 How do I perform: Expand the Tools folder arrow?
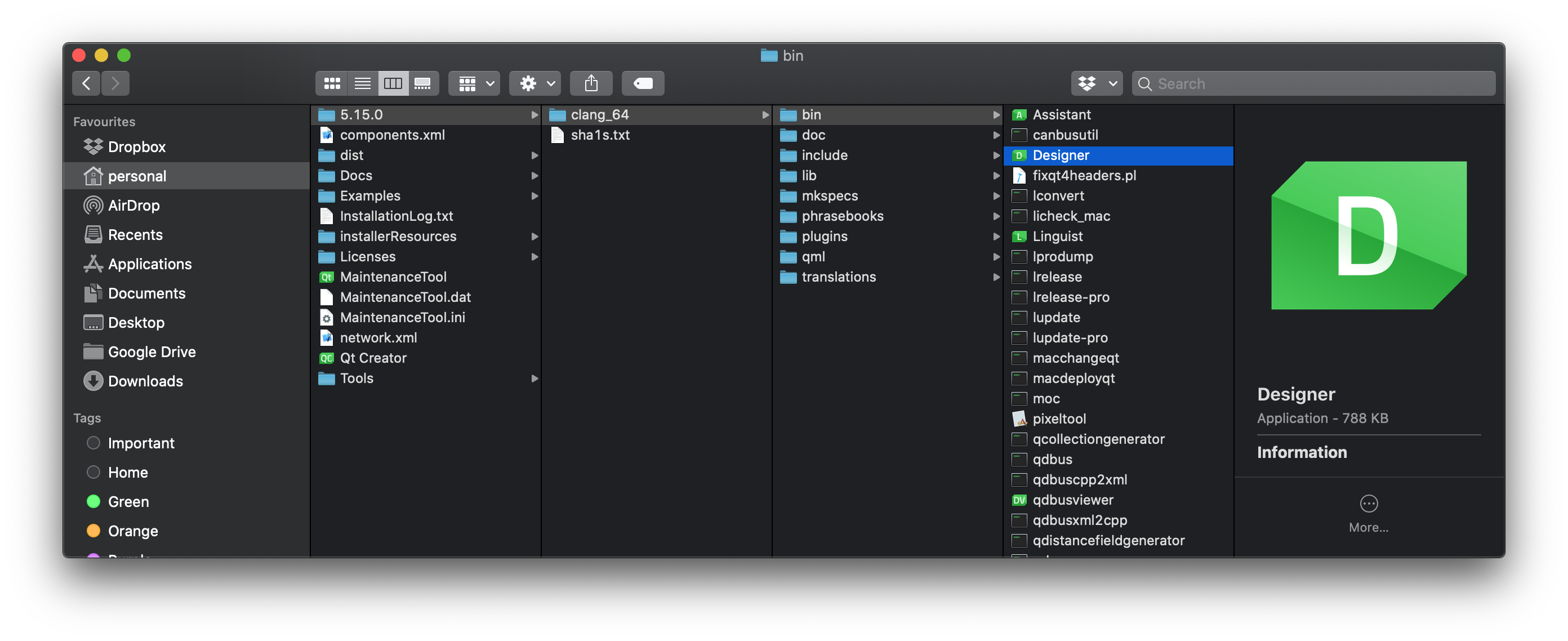click(534, 378)
